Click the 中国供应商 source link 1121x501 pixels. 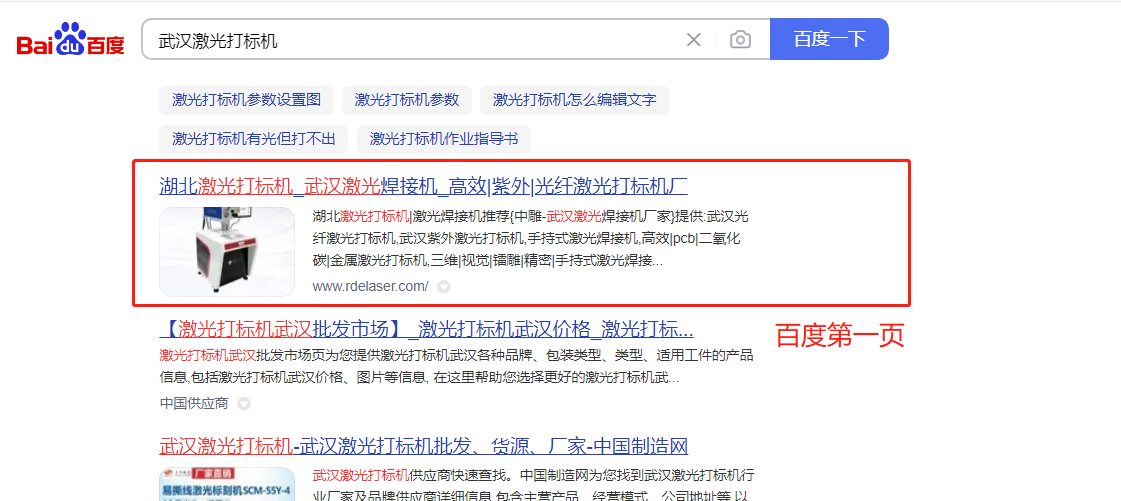(x=194, y=404)
